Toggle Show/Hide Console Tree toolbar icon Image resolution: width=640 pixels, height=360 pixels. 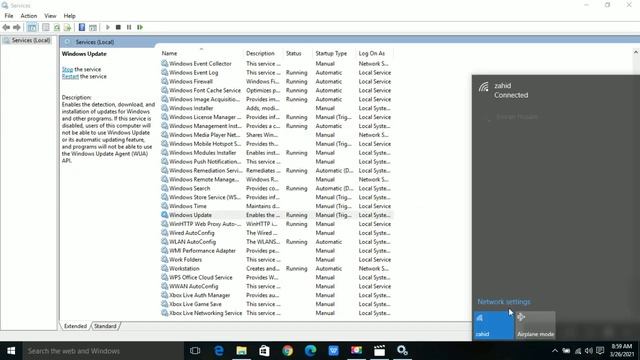pyautogui.click(x=32, y=27)
